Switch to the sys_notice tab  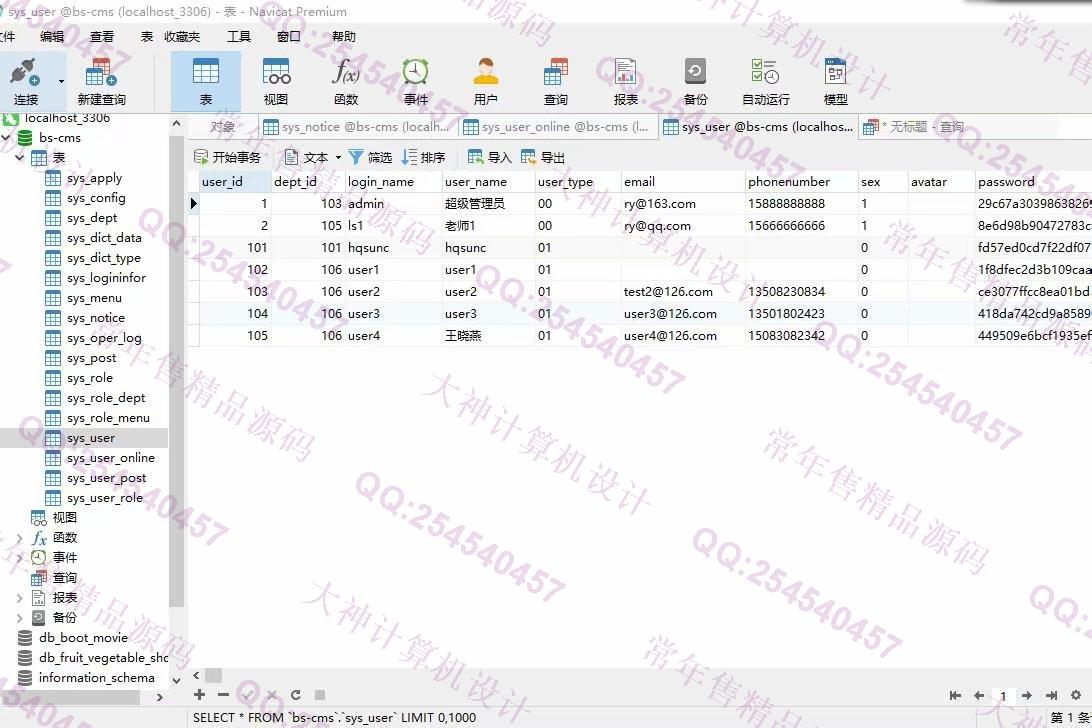click(x=357, y=127)
